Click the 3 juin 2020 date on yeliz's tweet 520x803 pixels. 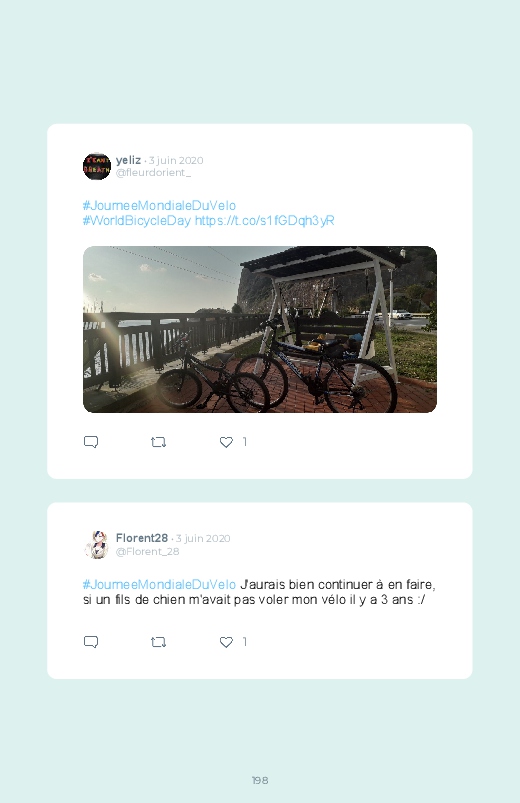point(176,161)
